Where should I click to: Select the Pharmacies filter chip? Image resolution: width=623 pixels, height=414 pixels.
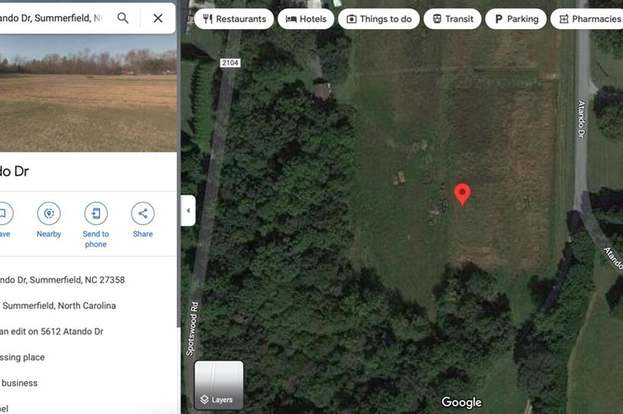[x=587, y=19]
